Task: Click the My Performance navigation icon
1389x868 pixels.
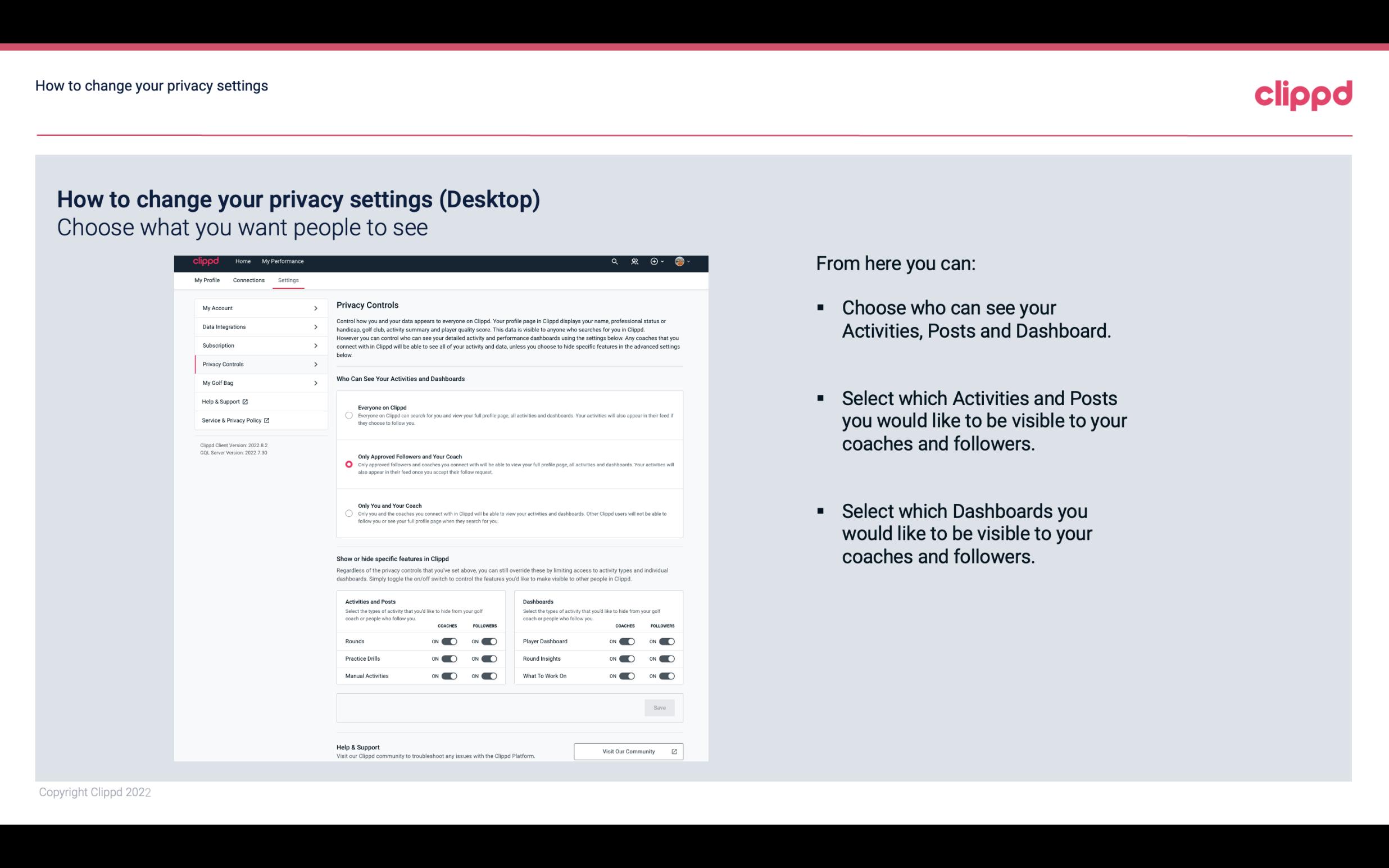Action: (x=282, y=261)
